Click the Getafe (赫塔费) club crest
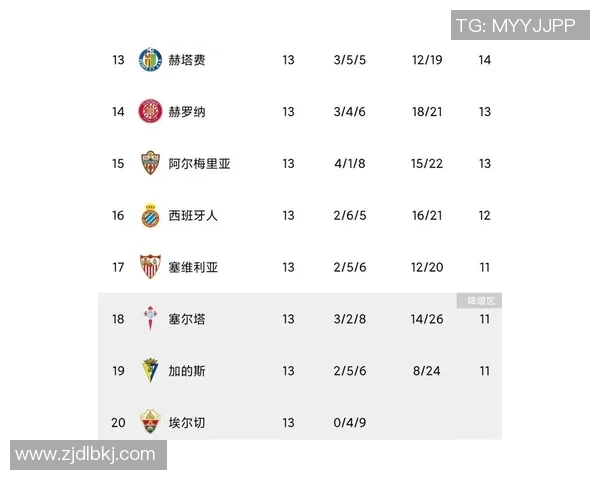Viewport: 600px width, 480px height. [150, 60]
